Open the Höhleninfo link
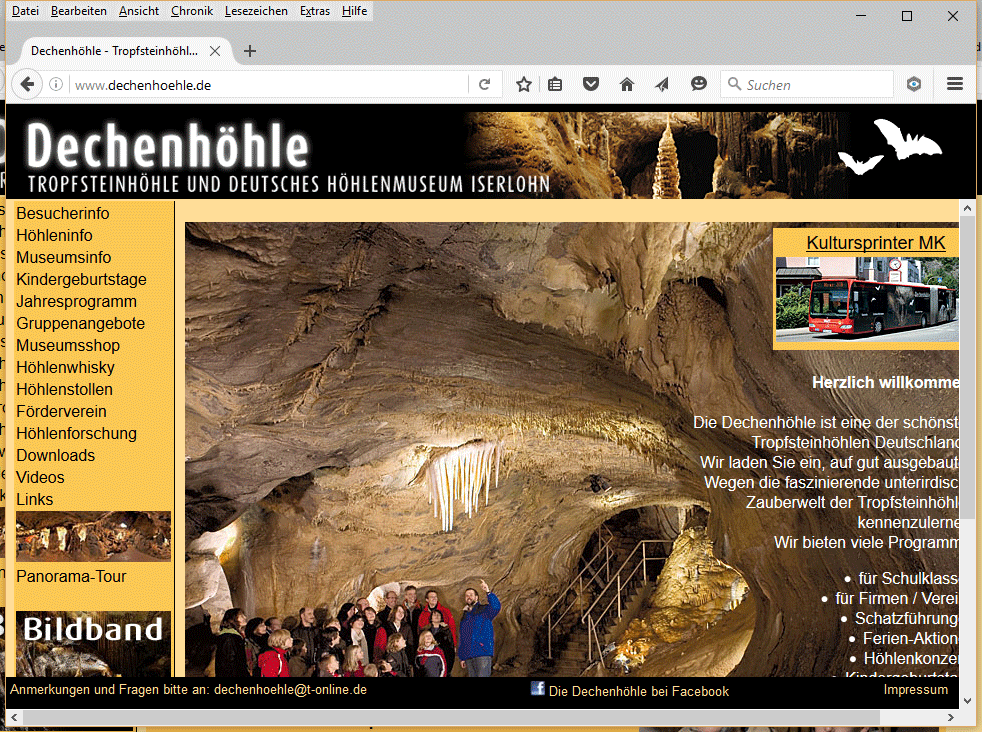982x732 pixels. tap(54, 235)
